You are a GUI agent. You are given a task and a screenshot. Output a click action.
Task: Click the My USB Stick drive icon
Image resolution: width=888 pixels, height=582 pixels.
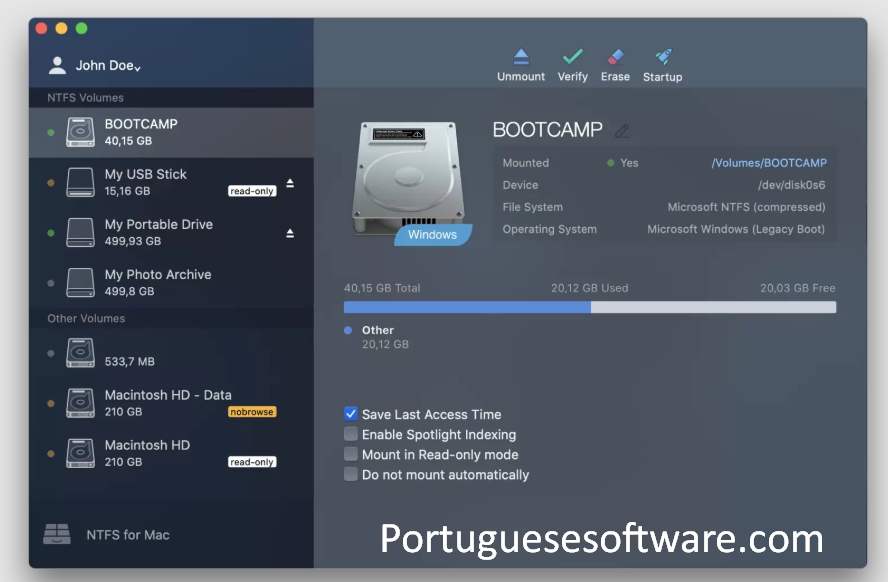click(80, 182)
